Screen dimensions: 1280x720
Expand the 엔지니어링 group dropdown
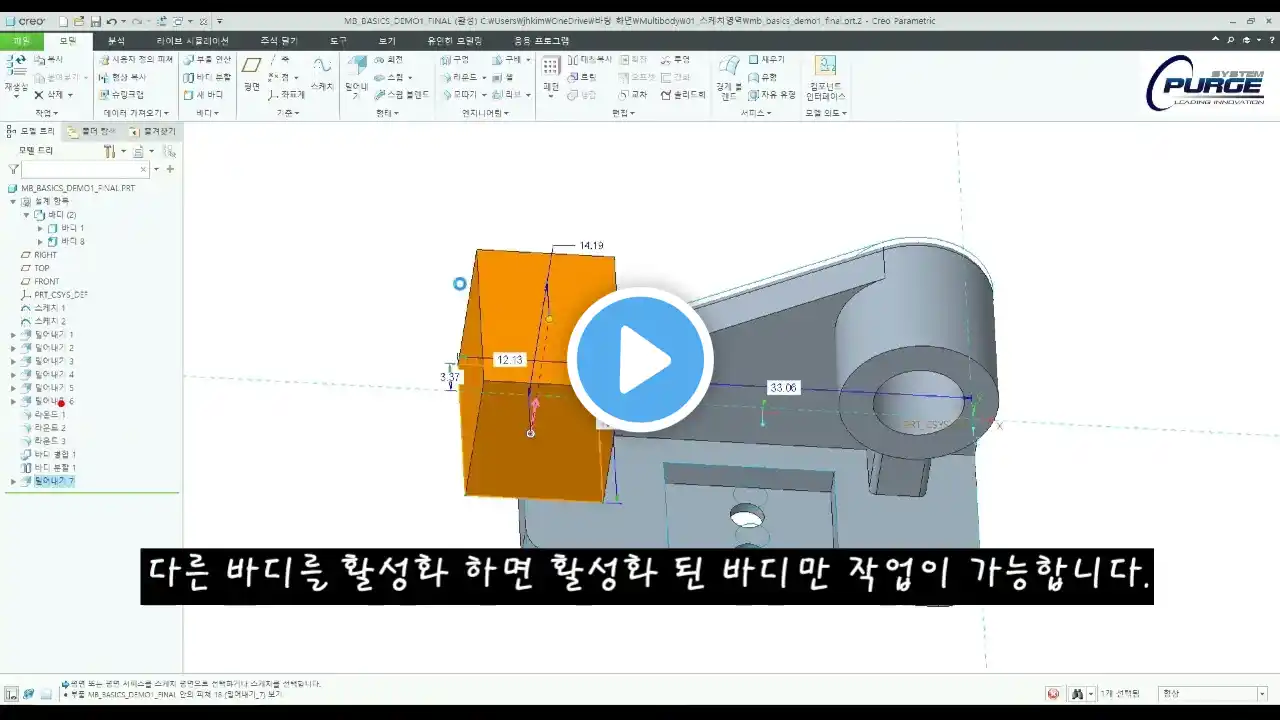tap(485, 113)
